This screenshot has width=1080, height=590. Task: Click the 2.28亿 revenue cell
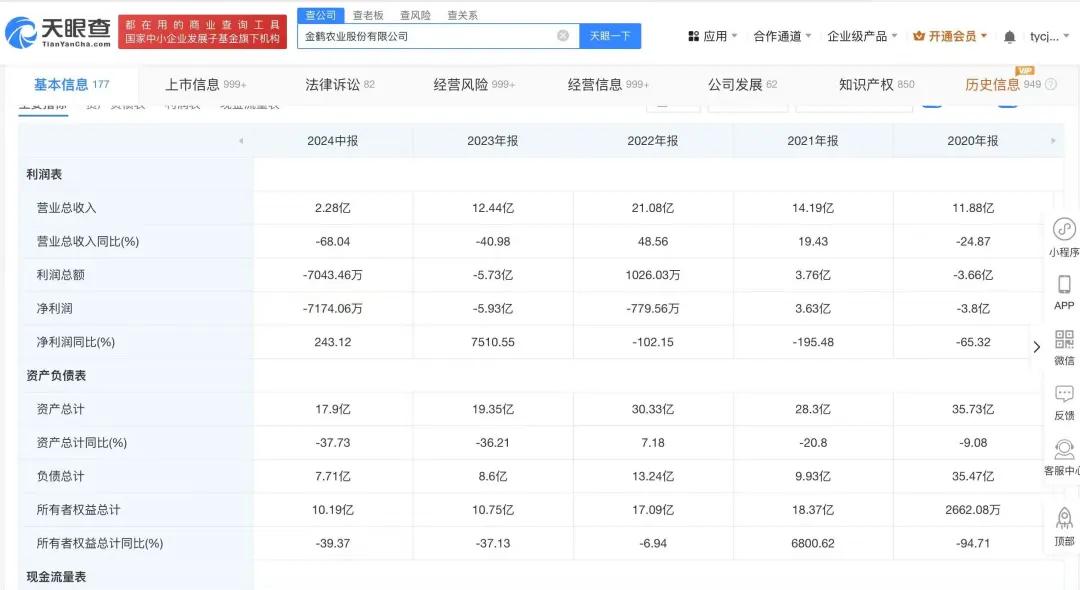coord(333,208)
